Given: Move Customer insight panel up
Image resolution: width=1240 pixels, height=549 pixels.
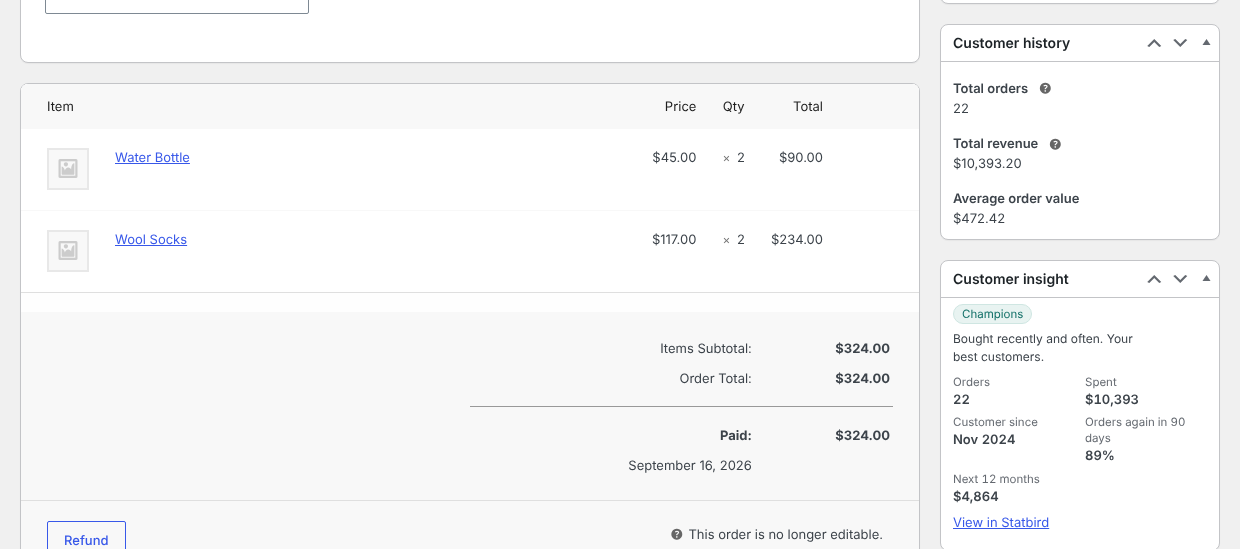Looking at the screenshot, I should [x=1154, y=279].
